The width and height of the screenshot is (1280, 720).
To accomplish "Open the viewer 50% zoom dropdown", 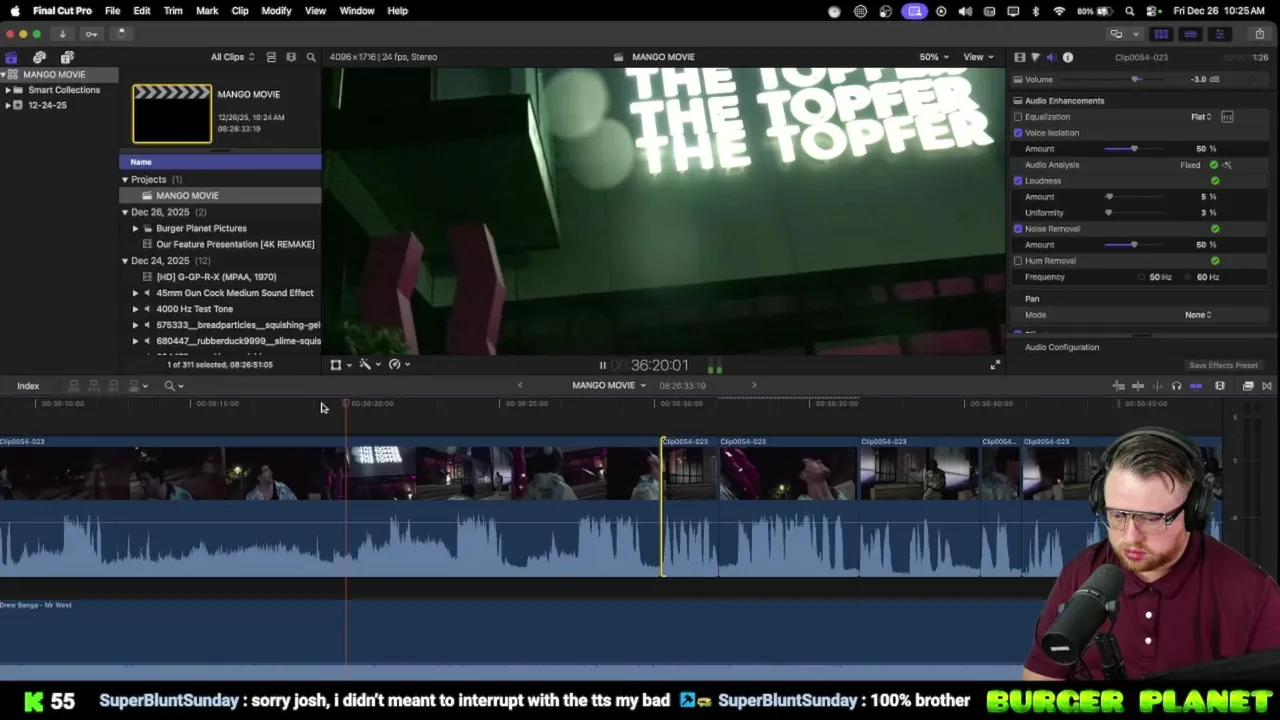I will pos(934,57).
